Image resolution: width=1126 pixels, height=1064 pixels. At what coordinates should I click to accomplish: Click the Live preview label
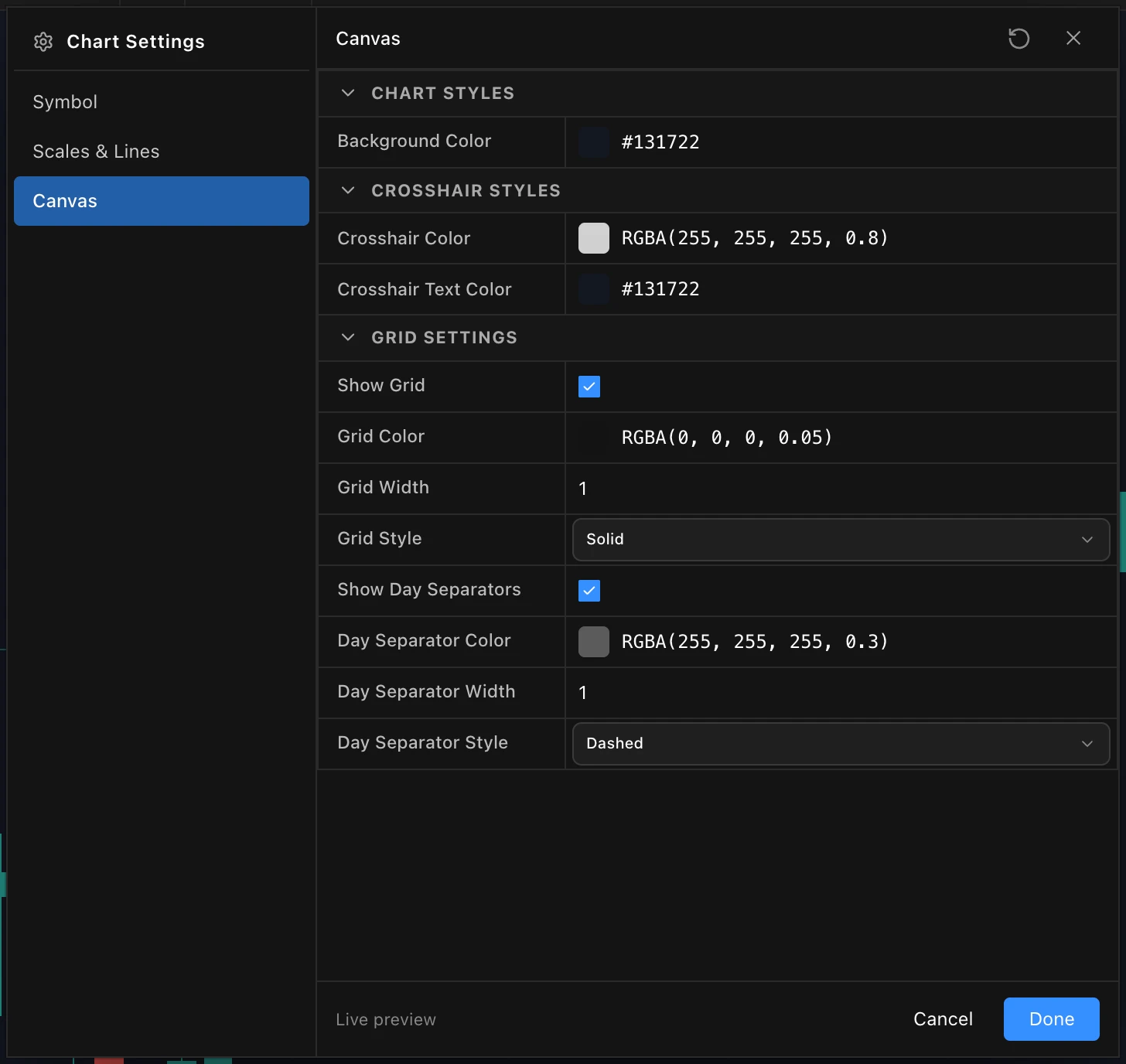click(x=386, y=1020)
